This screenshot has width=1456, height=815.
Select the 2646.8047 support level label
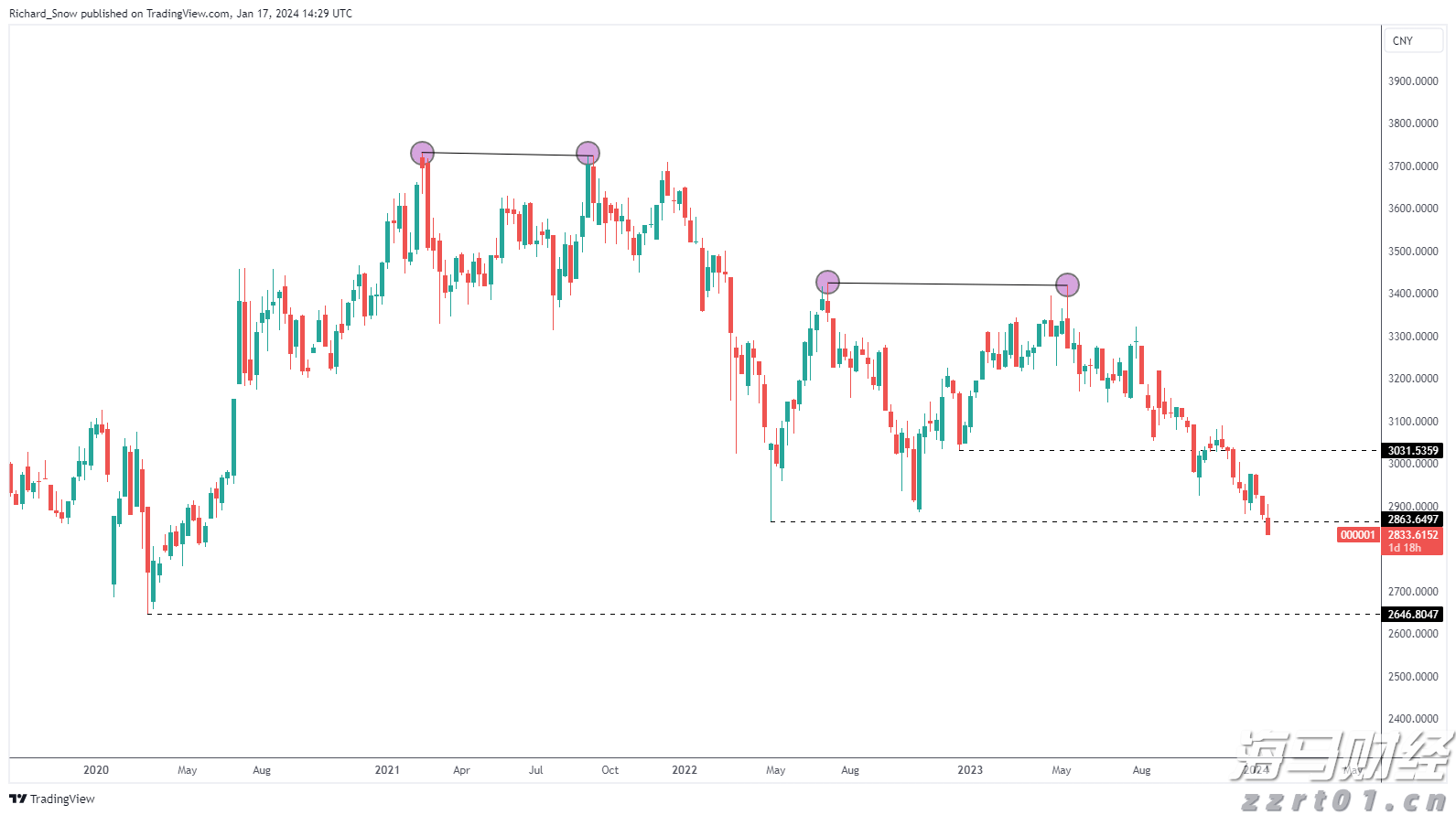[x=1412, y=615]
